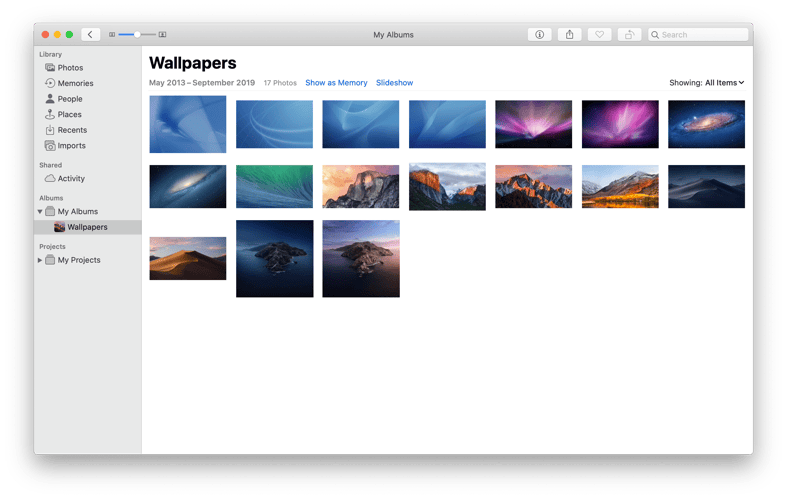Select the Mojave daytime sand dune thumbnail
Image resolution: width=787 pixels, height=499 pixels.
point(188,259)
